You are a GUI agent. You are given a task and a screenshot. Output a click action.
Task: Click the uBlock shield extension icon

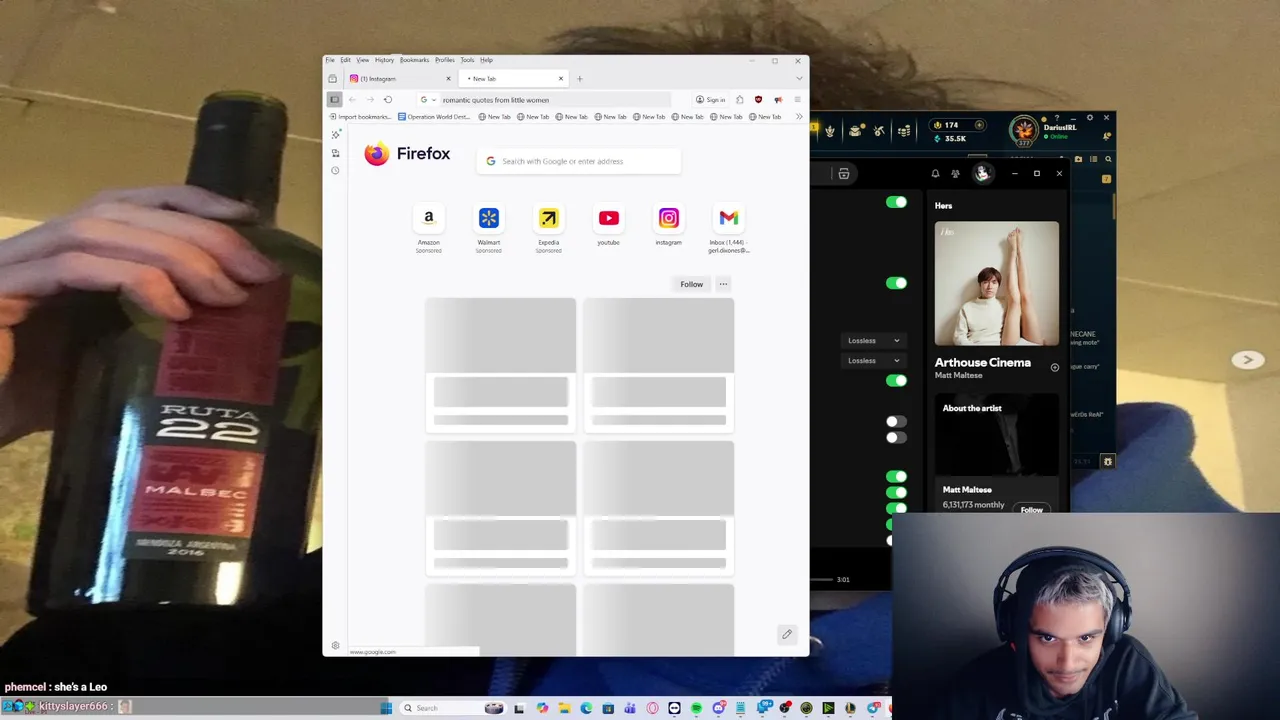pyautogui.click(x=758, y=100)
